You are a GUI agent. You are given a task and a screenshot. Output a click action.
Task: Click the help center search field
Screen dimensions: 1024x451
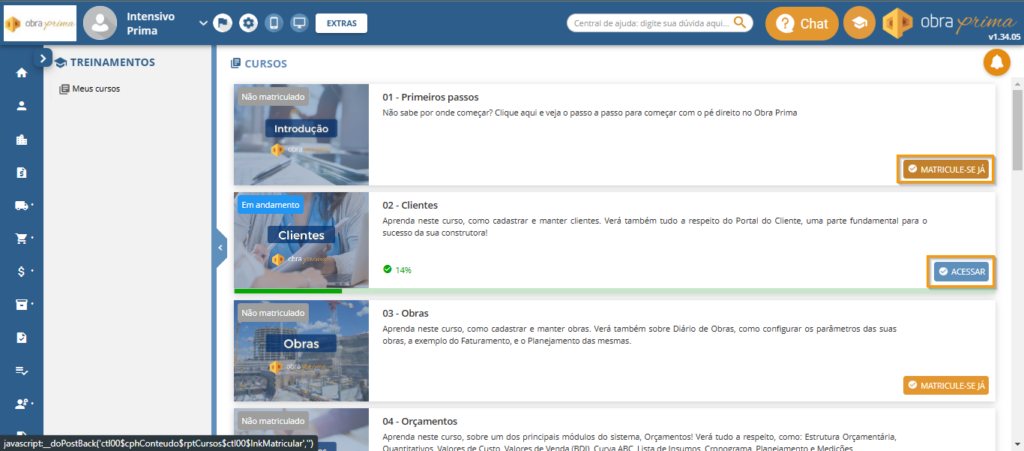[660, 23]
